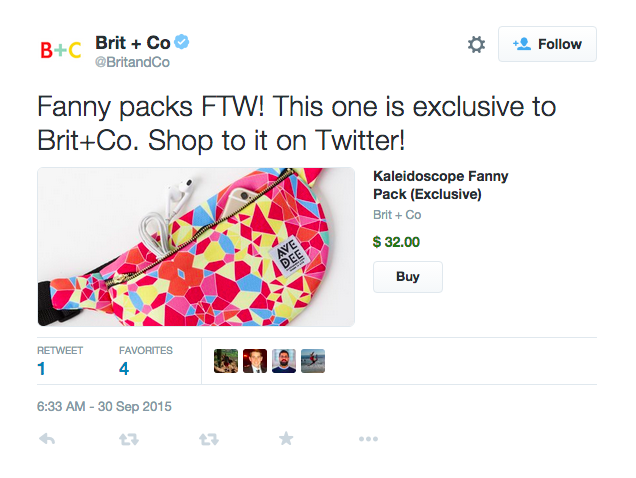Screen dimensions: 636x478
Task: Open the Kaleidoscope Fanny Pack product title
Action: coord(440,185)
